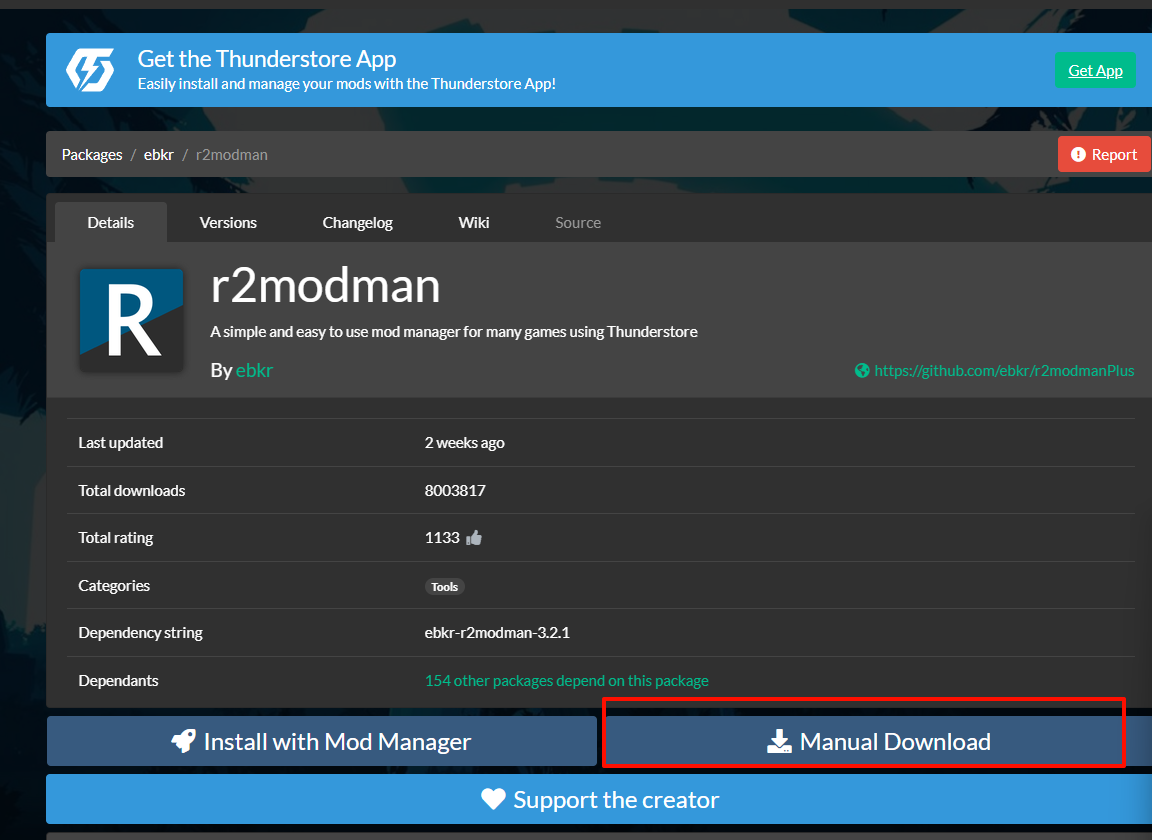1152x840 pixels.
Task: Click 'Easily install and manage your mods' text
Action: 347,84
